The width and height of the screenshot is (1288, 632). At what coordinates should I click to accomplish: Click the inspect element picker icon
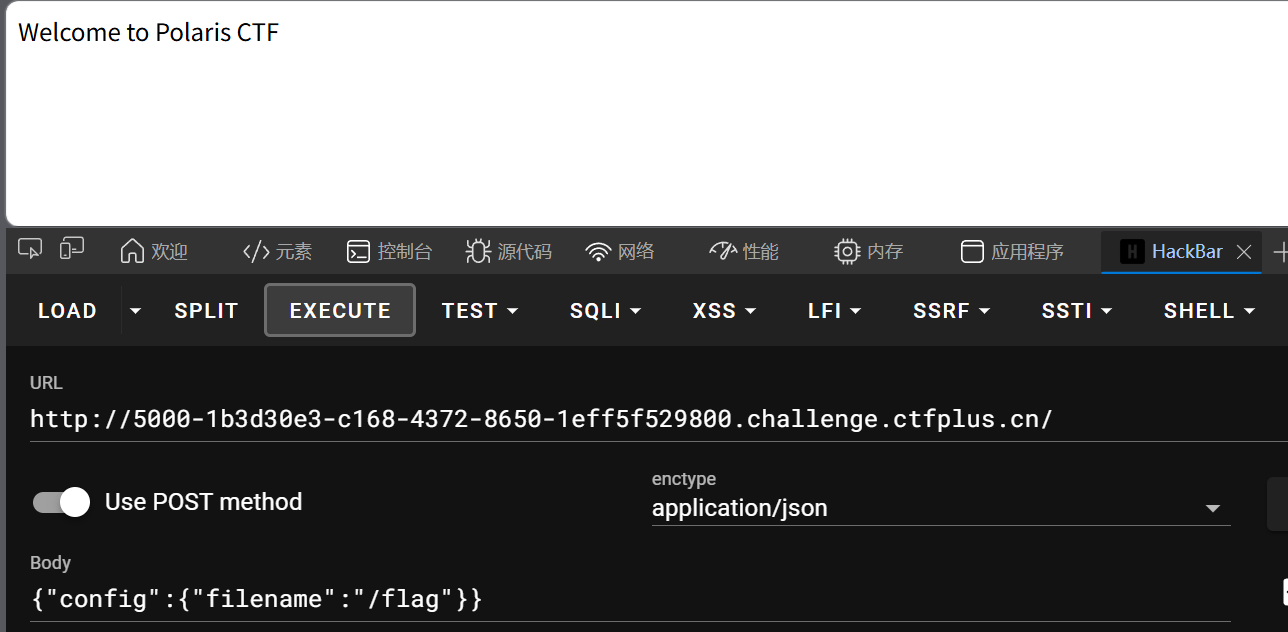(30, 250)
